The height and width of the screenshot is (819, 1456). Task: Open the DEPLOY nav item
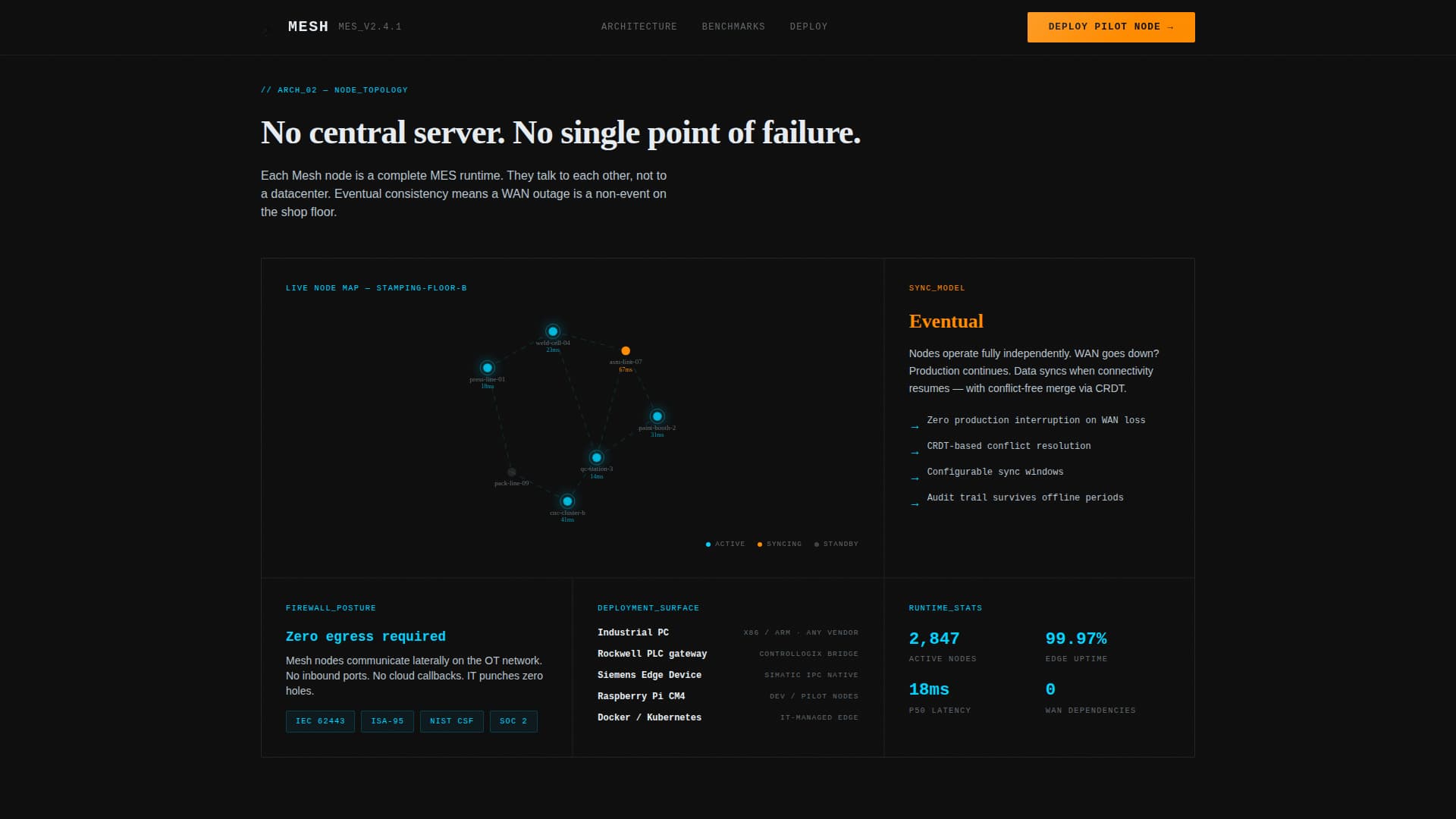point(808,27)
